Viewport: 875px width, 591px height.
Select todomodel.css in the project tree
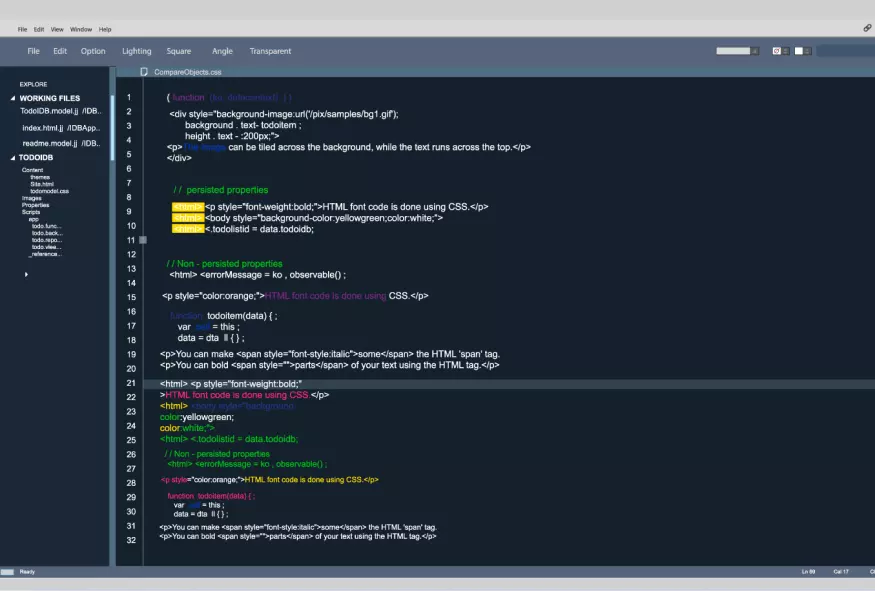pyautogui.click(x=48, y=190)
